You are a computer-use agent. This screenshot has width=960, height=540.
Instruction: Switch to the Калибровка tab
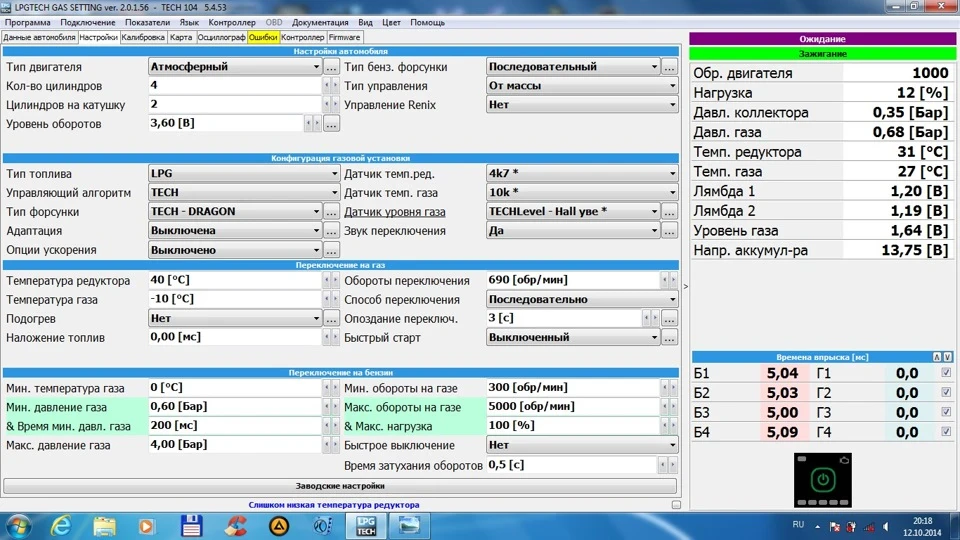tap(143, 37)
